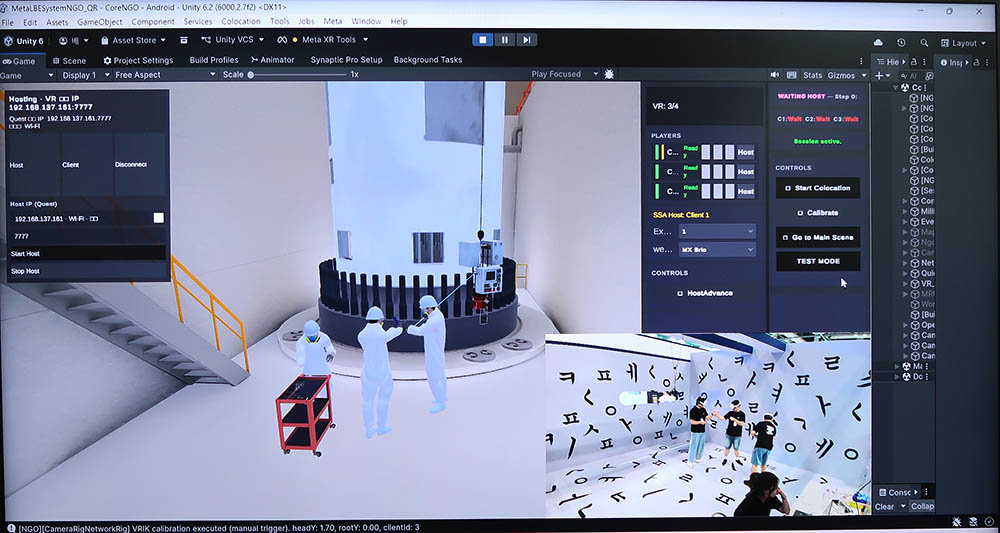Expand the Free Aspect dropdown
The width and height of the screenshot is (1000, 533).
coord(165,75)
